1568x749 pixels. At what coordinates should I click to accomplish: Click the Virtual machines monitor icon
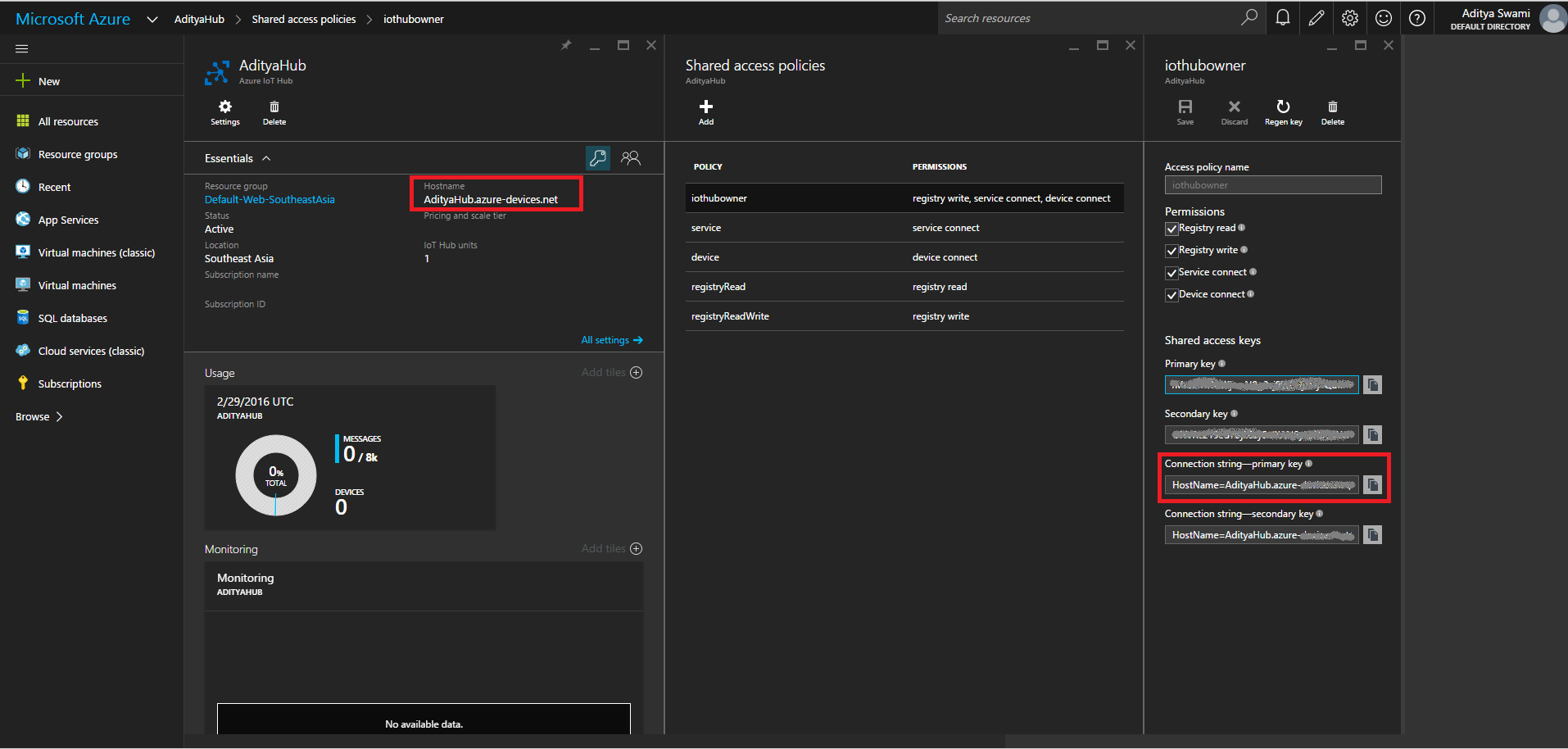pos(23,284)
